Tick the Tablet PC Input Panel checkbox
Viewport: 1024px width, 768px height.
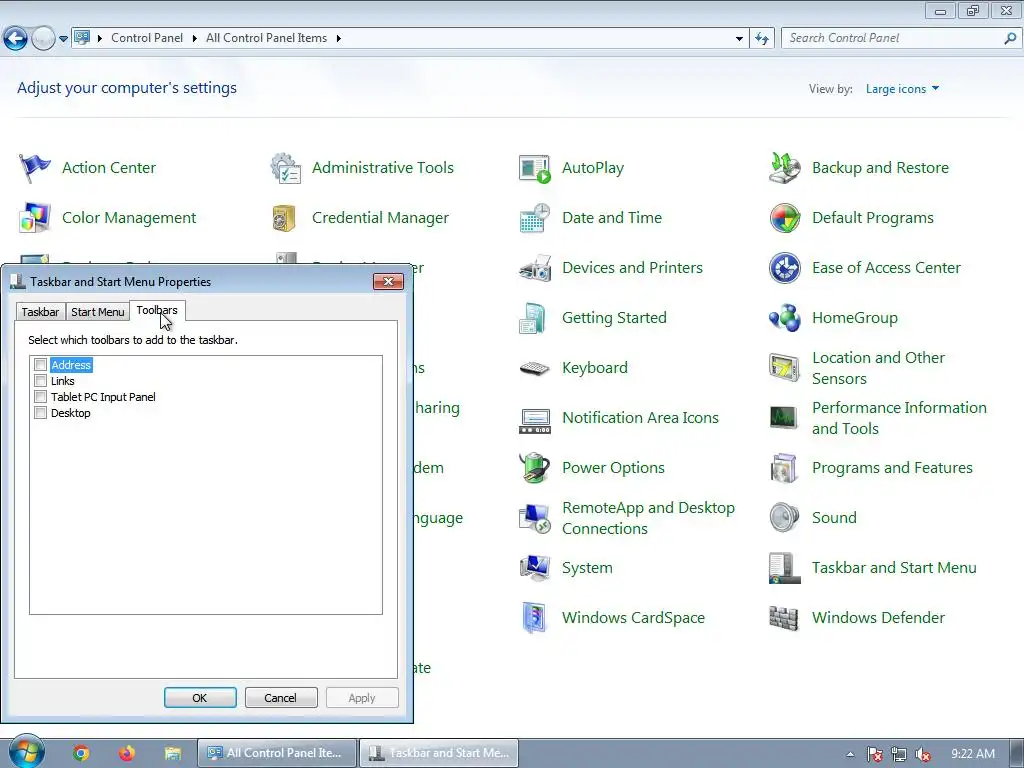tap(40, 396)
